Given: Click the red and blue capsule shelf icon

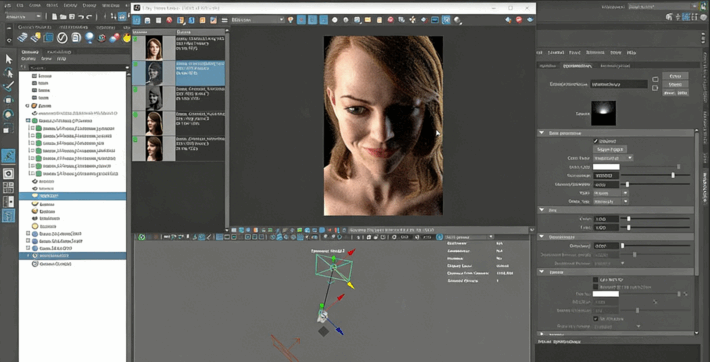Looking at the screenshot, I should tap(114, 38).
